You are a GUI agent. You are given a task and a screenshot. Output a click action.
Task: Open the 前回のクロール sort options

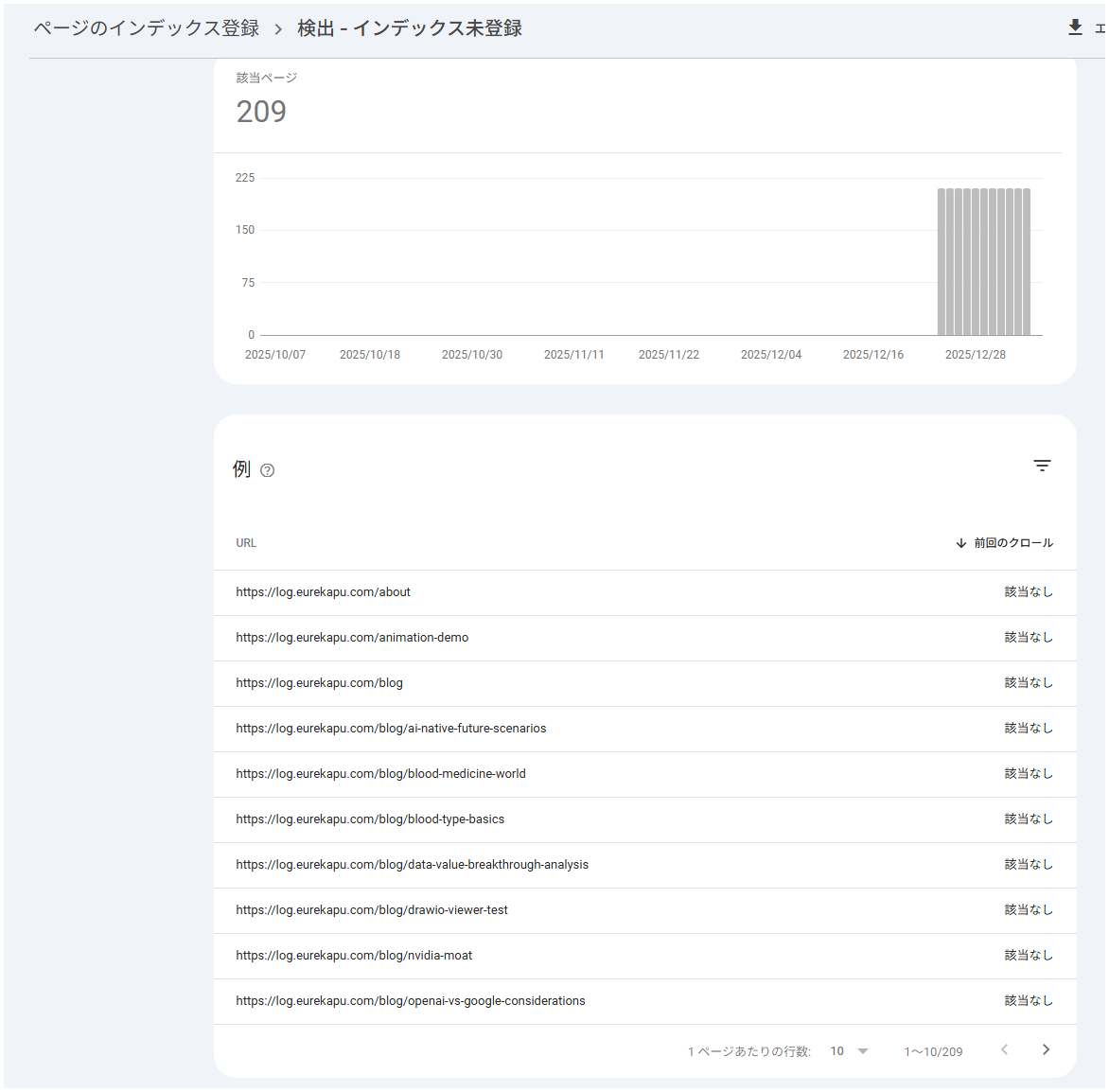(1012, 542)
